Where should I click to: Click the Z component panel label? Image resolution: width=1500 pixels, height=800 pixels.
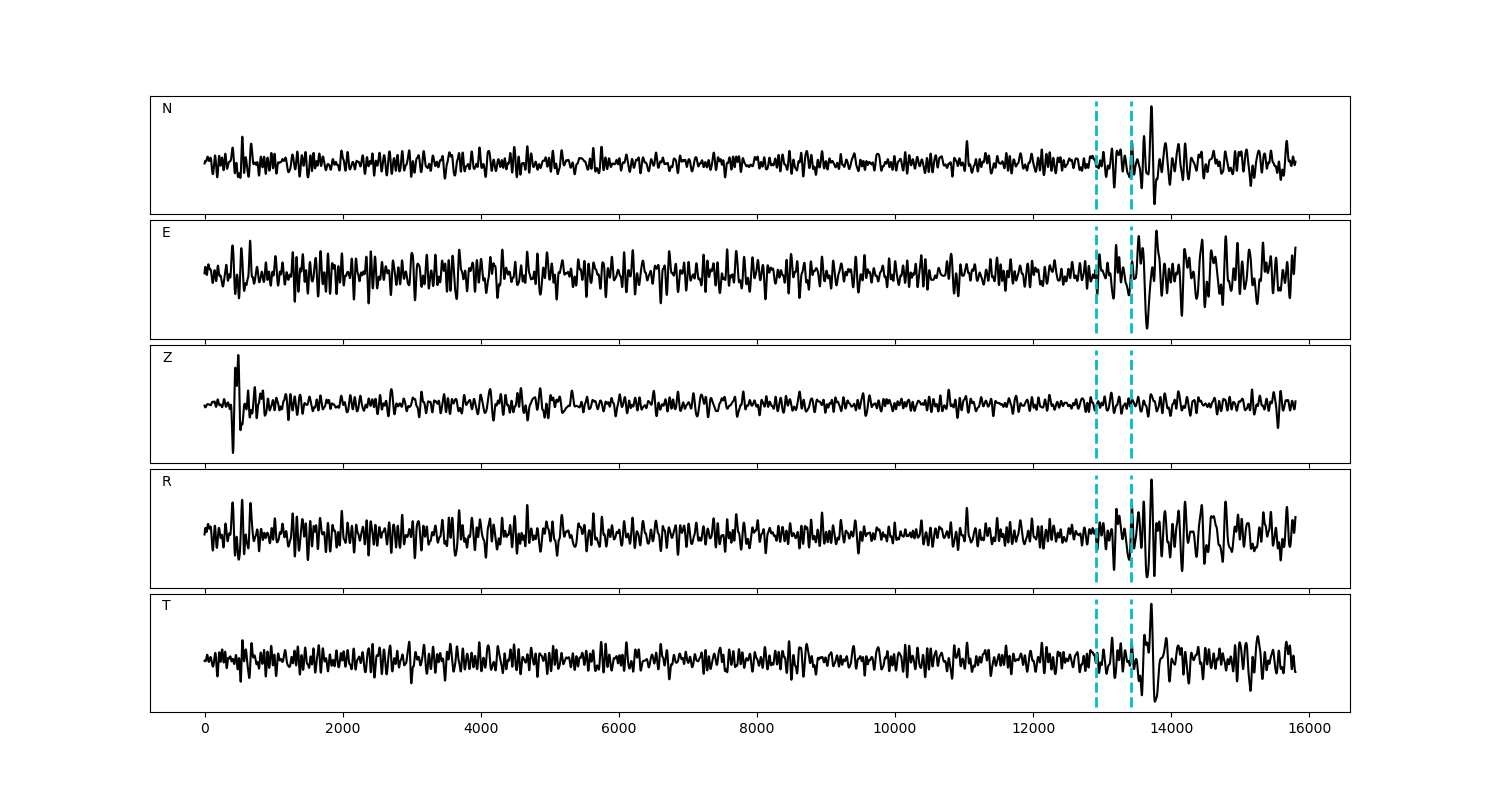[167, 358]
